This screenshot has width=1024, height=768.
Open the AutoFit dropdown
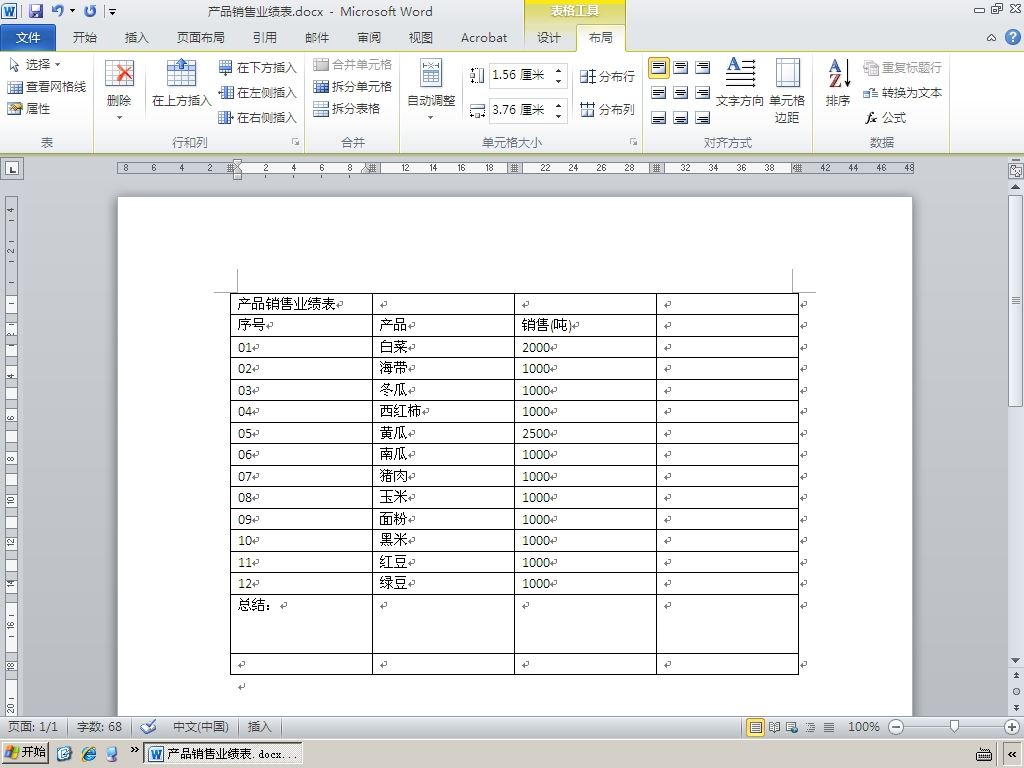coord(431,90)
